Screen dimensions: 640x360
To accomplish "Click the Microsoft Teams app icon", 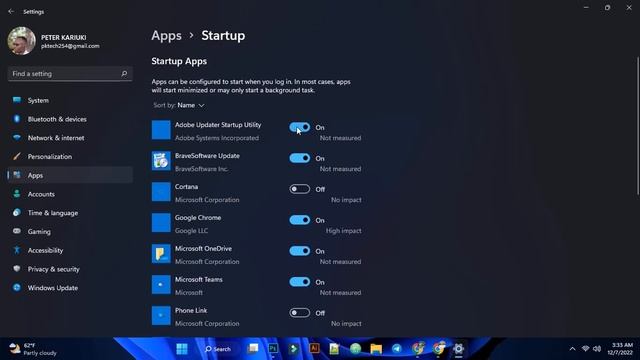I will pyautogui.click(x=161, y=284).
